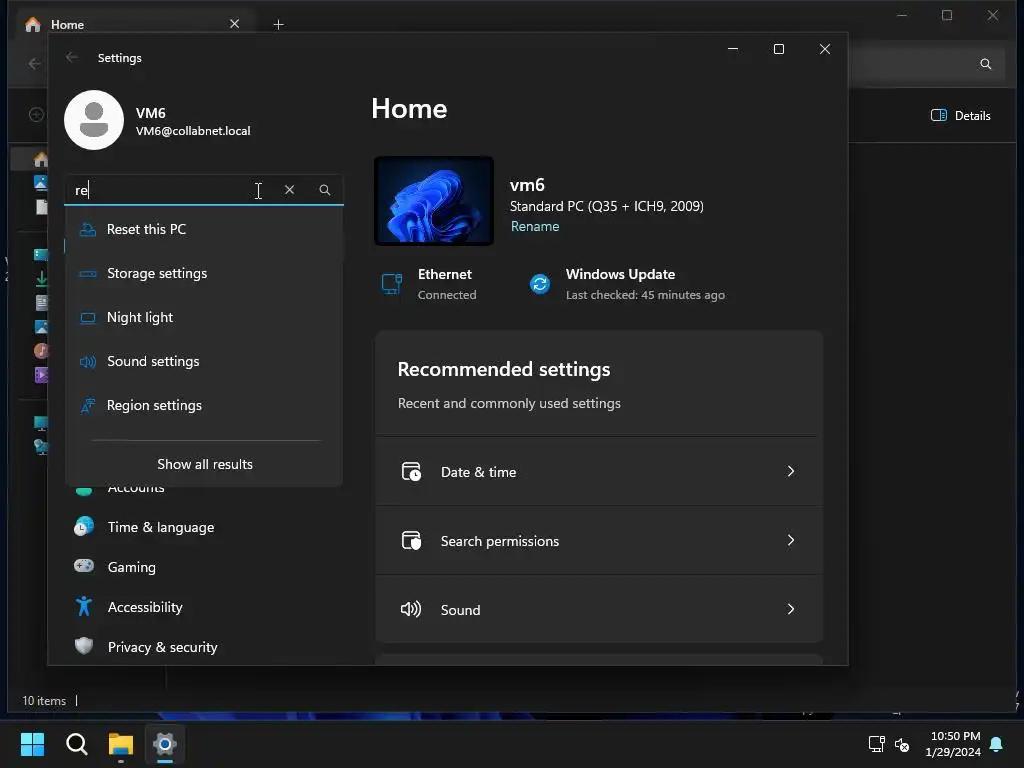Click the '10 items' status text
Image resolution: width=1024 pixels, height=768 pixels.
44,701
